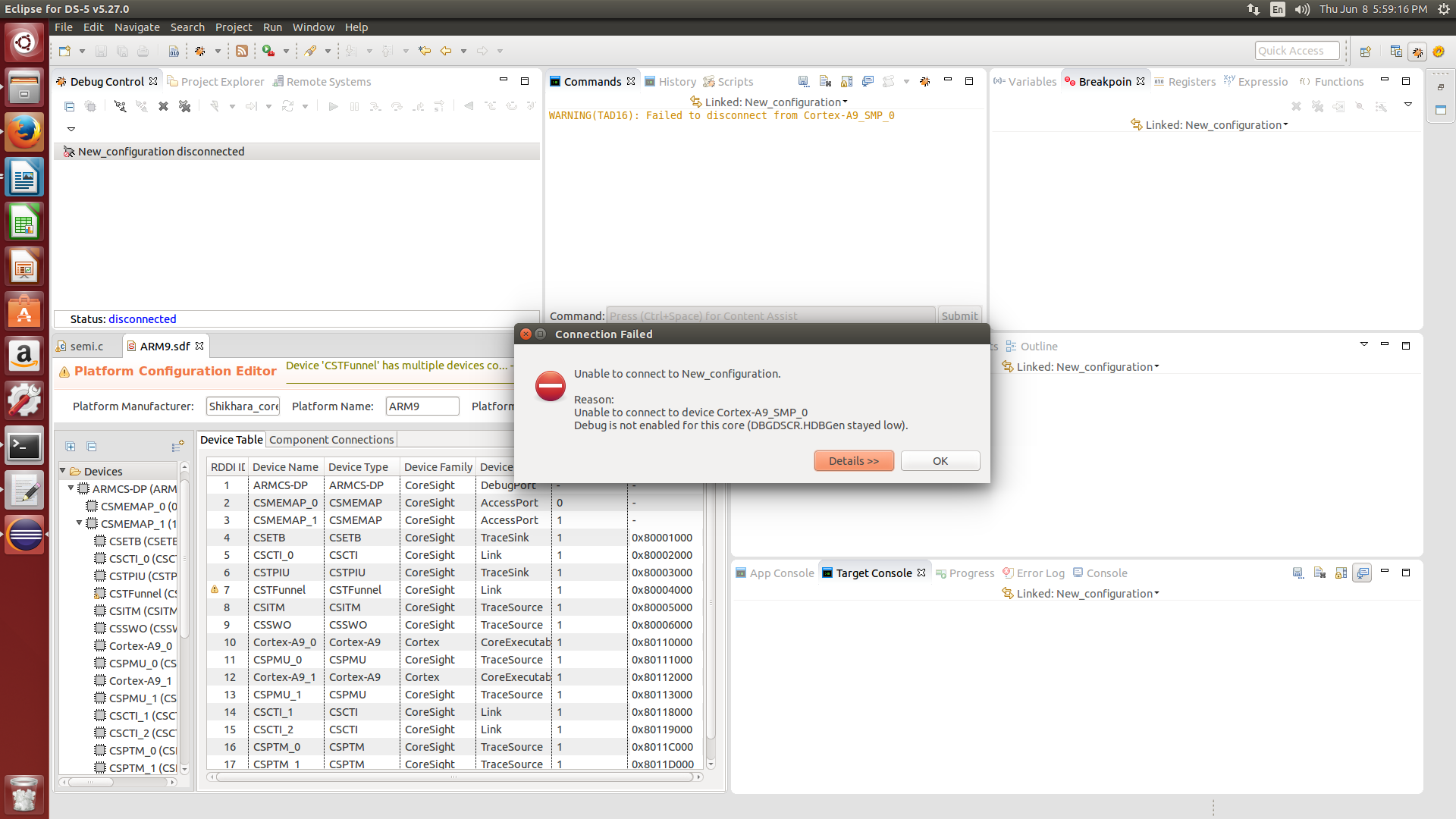Click the binary file toolbar icon
The image size is (1456, 819).
click(174, 51)
